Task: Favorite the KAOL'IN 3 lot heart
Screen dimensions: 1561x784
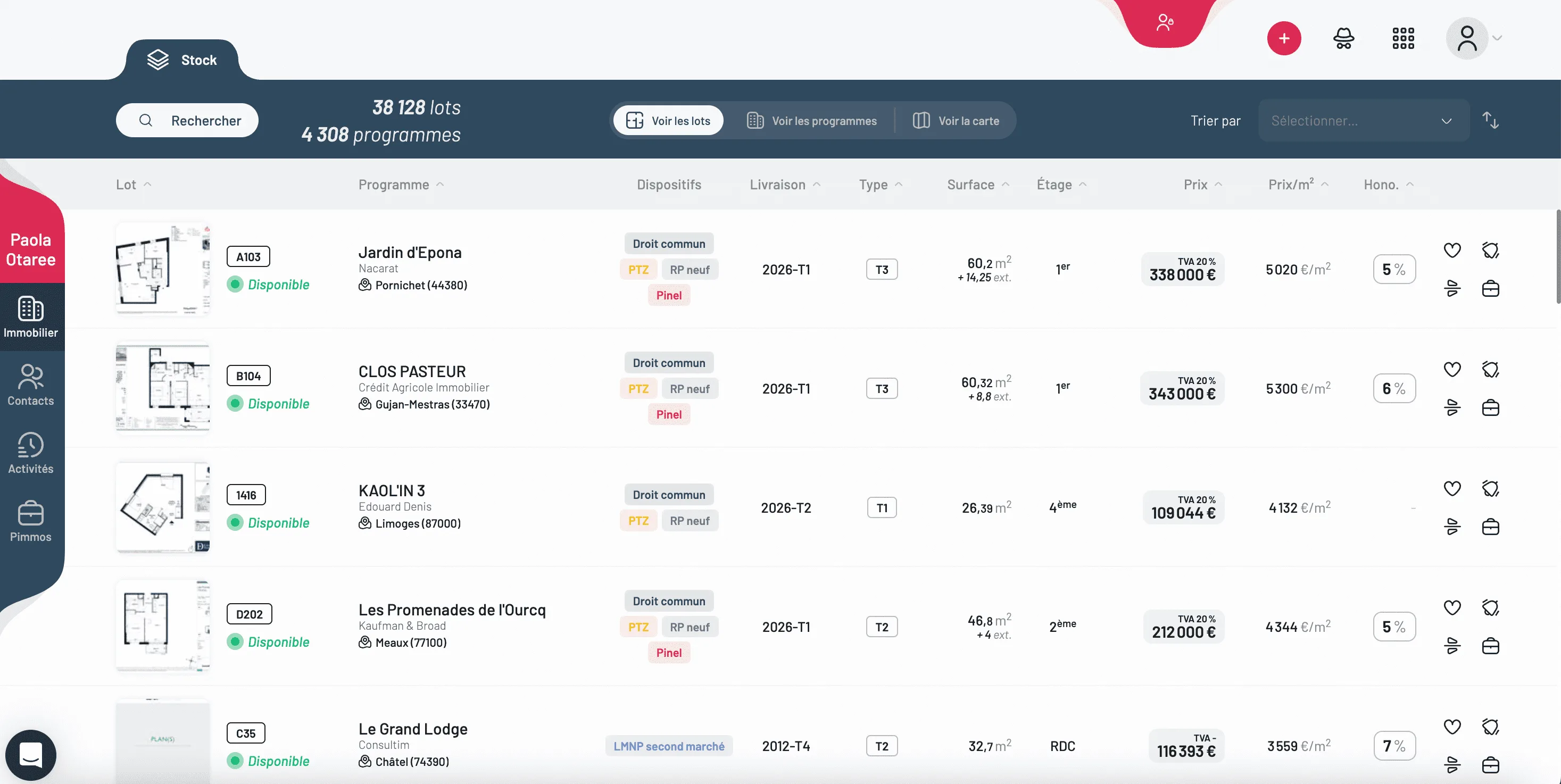Action: click(1452, 488)
